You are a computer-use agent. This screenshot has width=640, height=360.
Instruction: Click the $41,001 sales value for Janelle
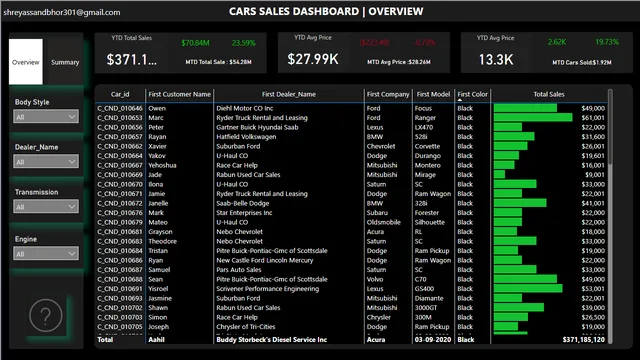click(593, 203)
